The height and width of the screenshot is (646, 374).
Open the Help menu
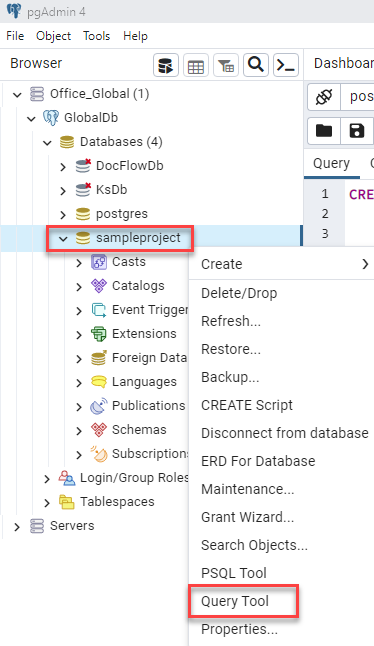(135, 36)
